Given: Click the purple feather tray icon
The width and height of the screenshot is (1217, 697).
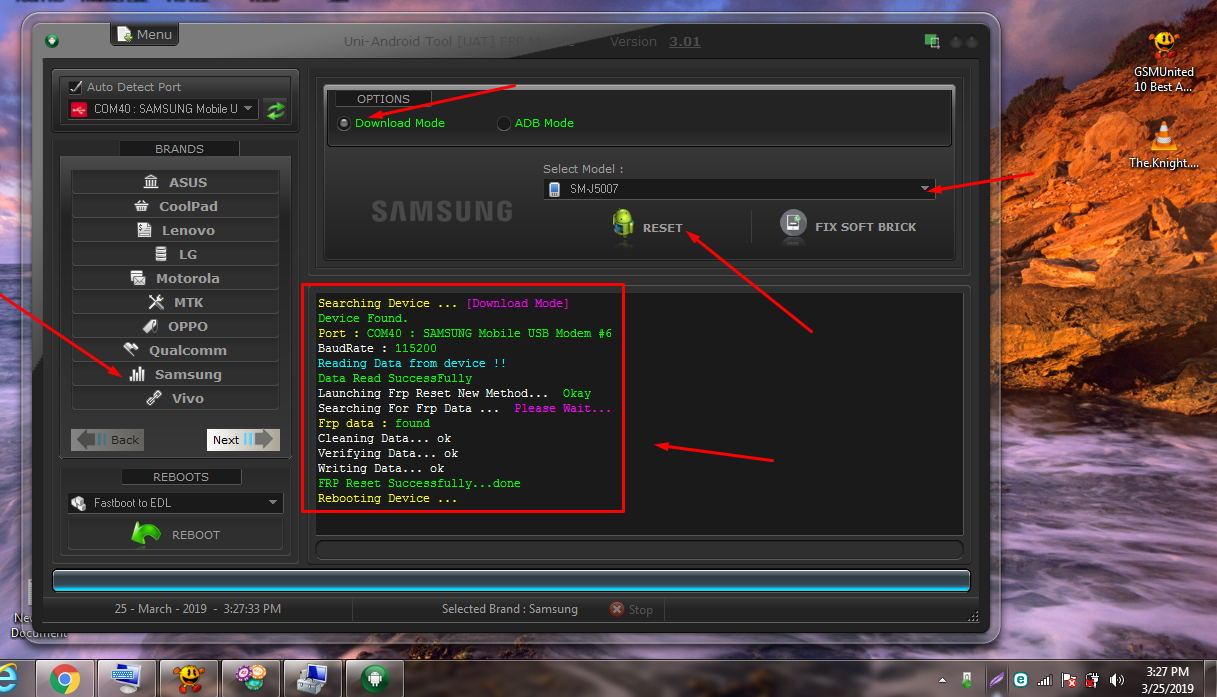Looking at the screenshot, I should (x=995, y=680).
